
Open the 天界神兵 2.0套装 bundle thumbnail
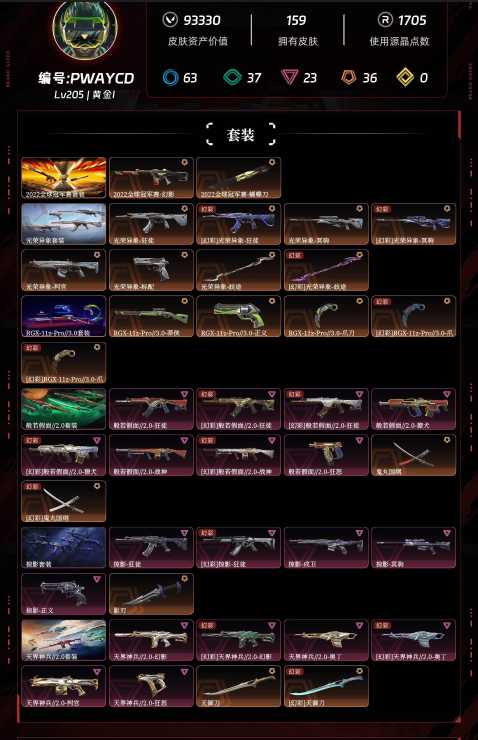64,640
